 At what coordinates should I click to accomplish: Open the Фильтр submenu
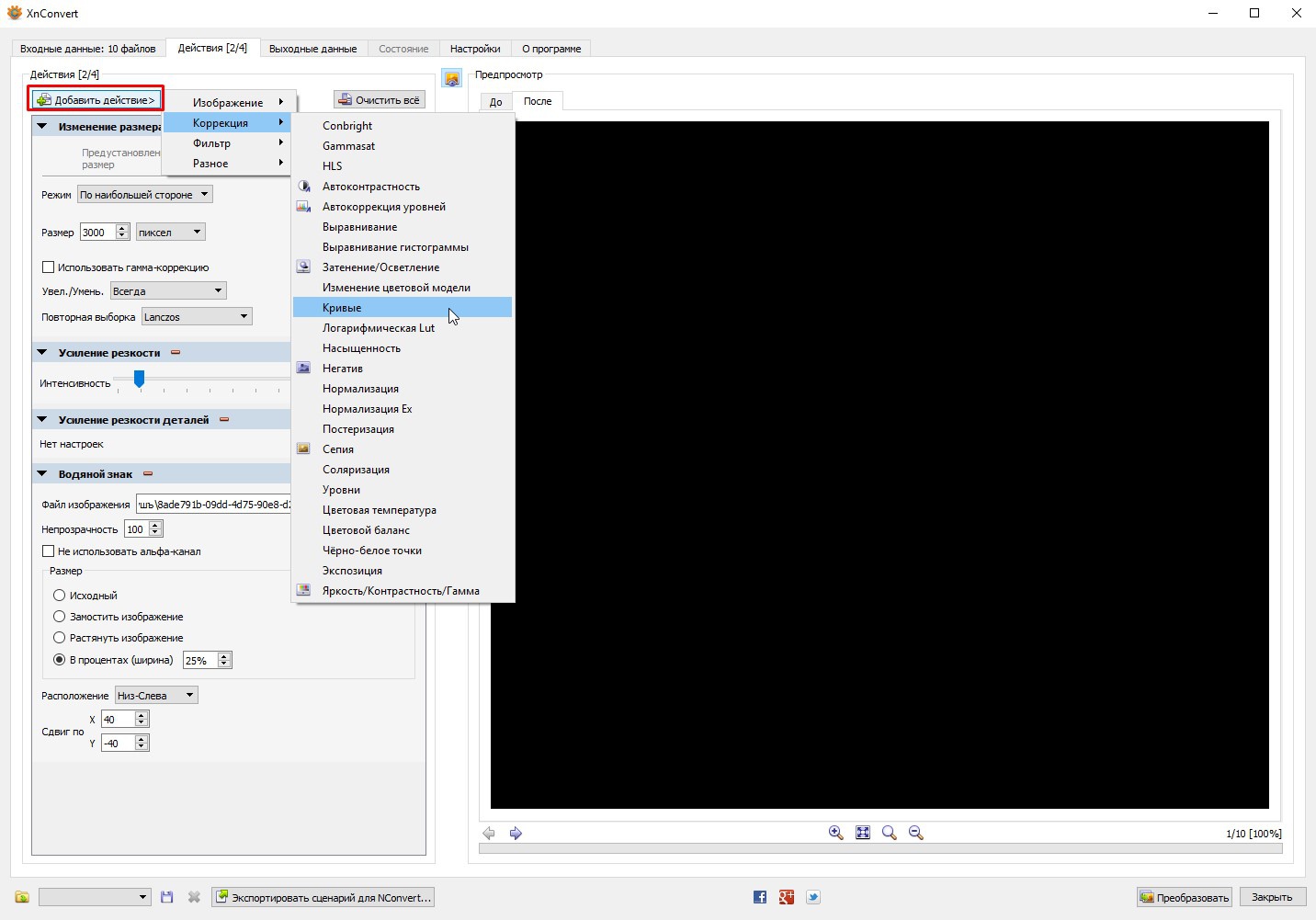point(227,142)
